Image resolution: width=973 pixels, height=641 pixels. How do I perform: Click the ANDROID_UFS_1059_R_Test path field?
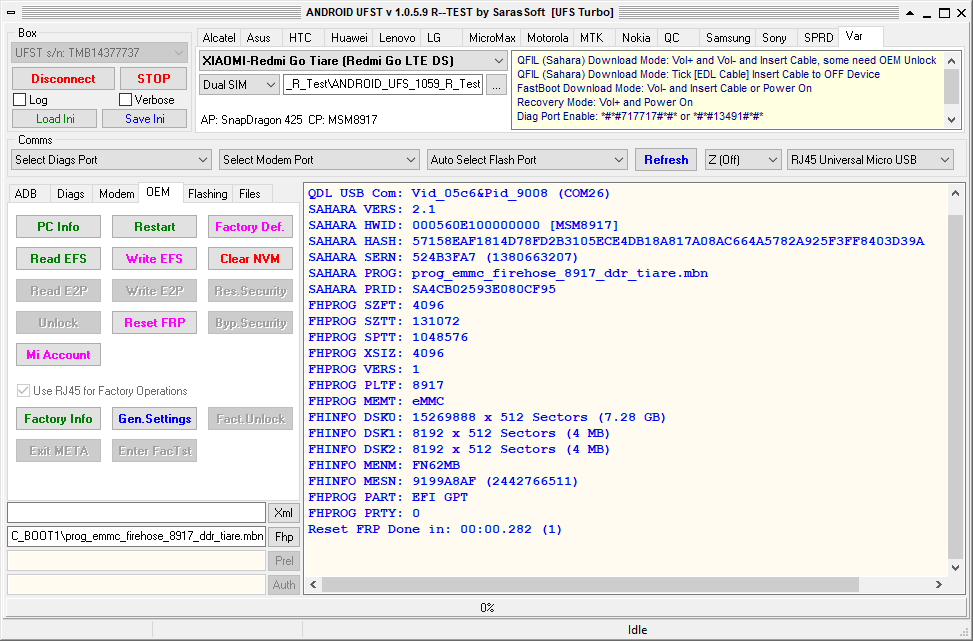[383, 85]
